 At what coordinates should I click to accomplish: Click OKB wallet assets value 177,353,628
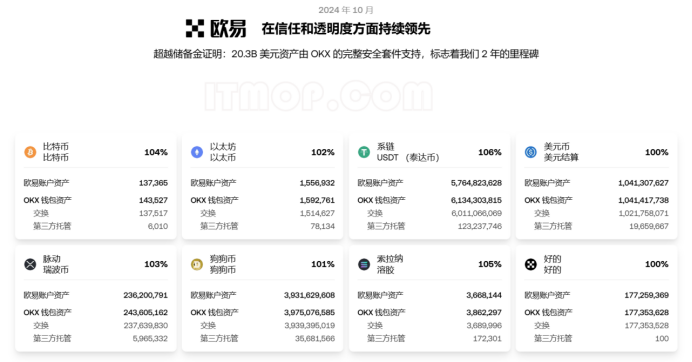pos(647,312)
